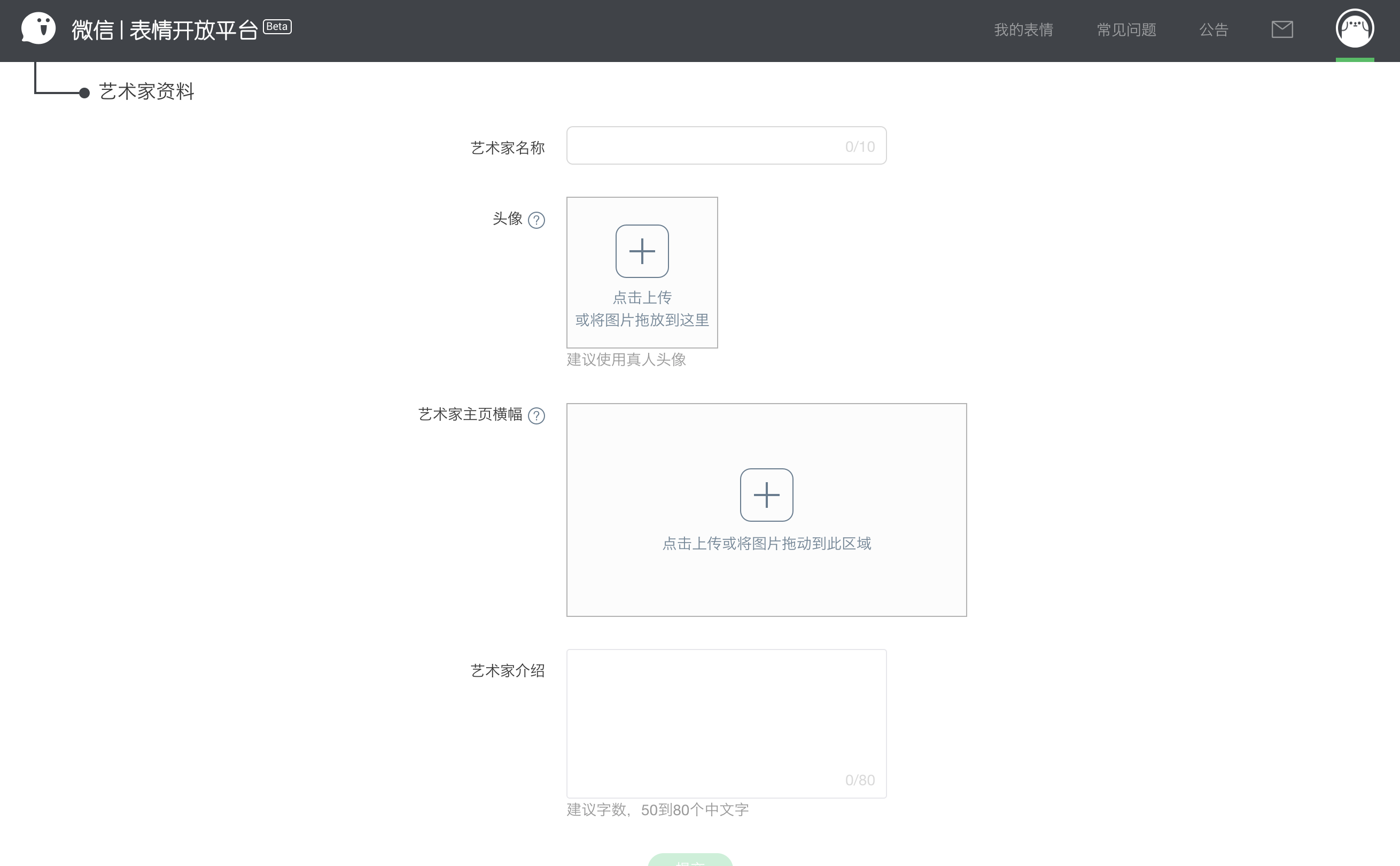This screenshot has height=866, width=1400.
Task: Click the help icon next to 头像
Action: coord(536,220)
